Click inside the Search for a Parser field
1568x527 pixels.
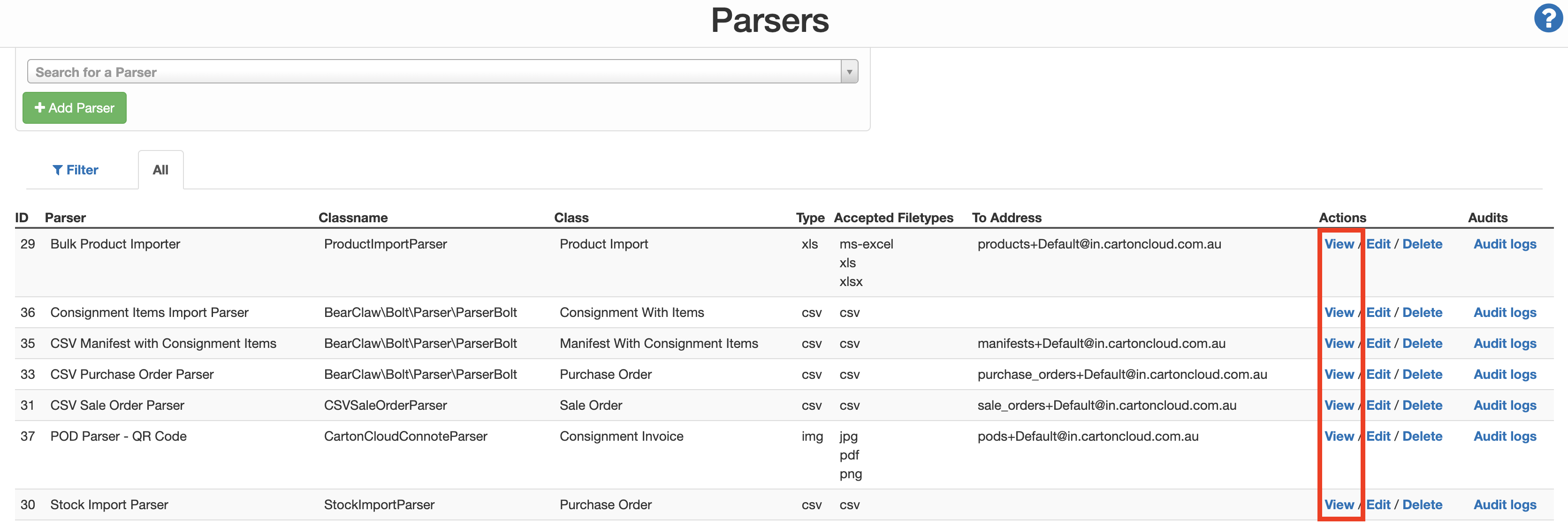(426, 71)
